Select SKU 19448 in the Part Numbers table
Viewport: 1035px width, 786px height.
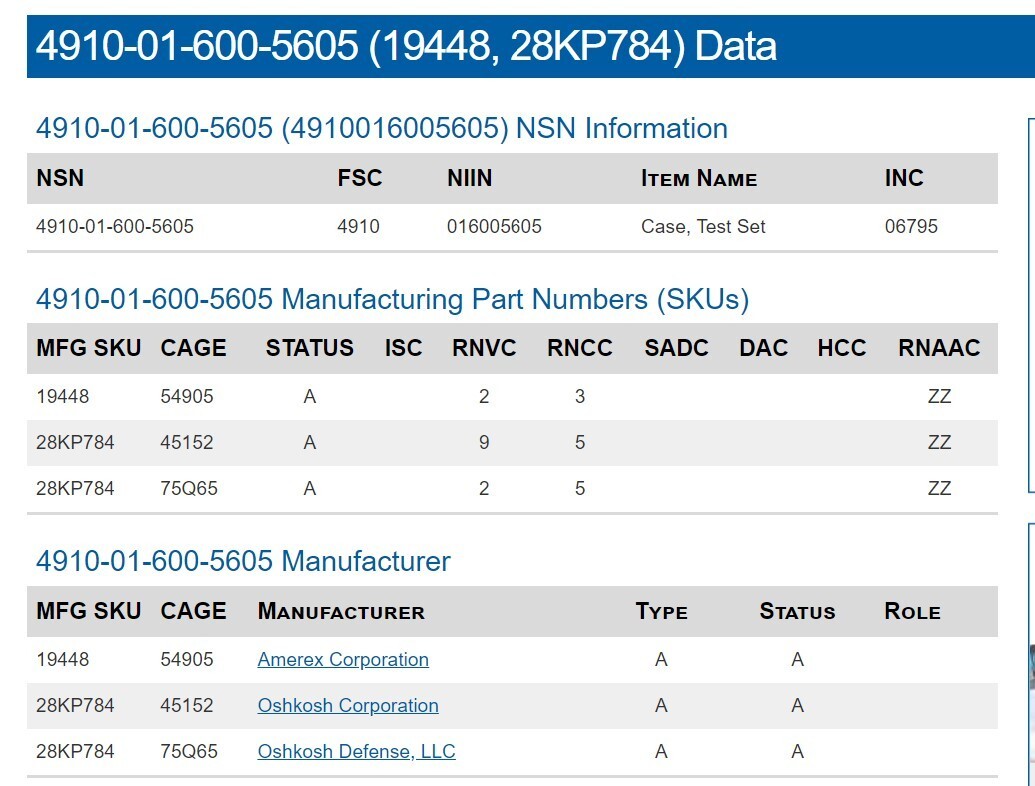(63, 397)
